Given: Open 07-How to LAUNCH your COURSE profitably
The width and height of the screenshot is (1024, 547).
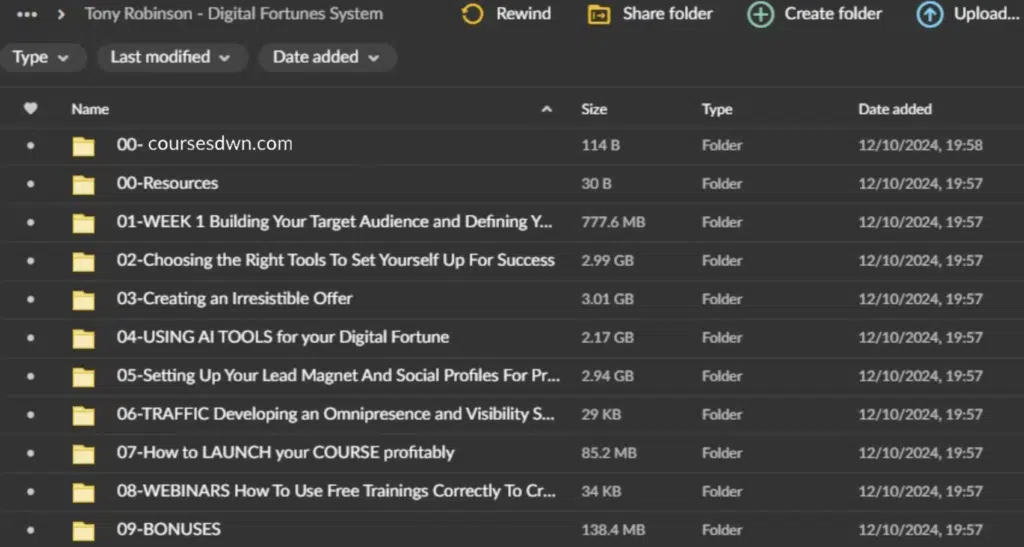Looking at the screenshot, I should point(285,453).
